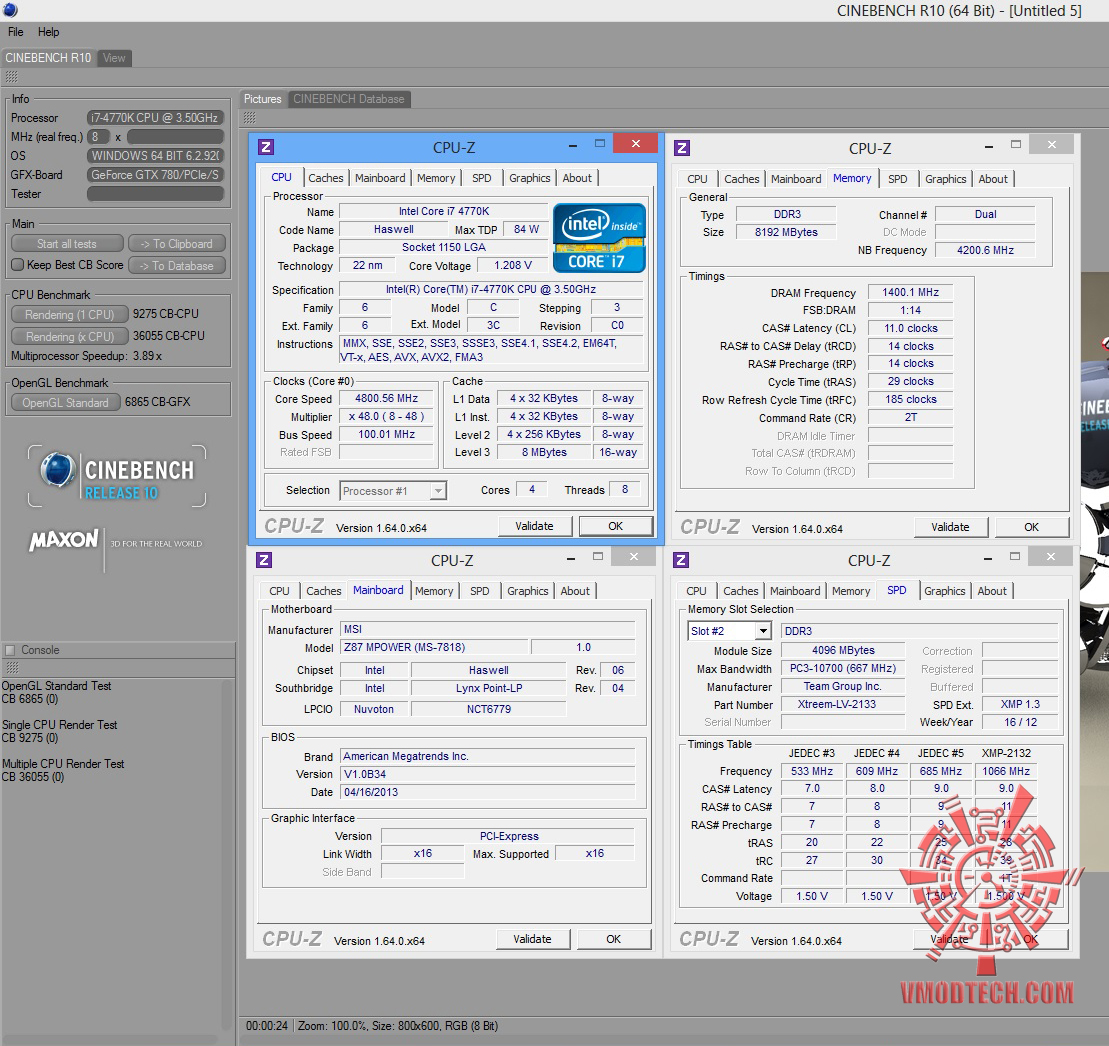Click the Core Speed value 4800.56 MHz
The height and width of the screenshot is (1046, 1109).
[386, 399]
